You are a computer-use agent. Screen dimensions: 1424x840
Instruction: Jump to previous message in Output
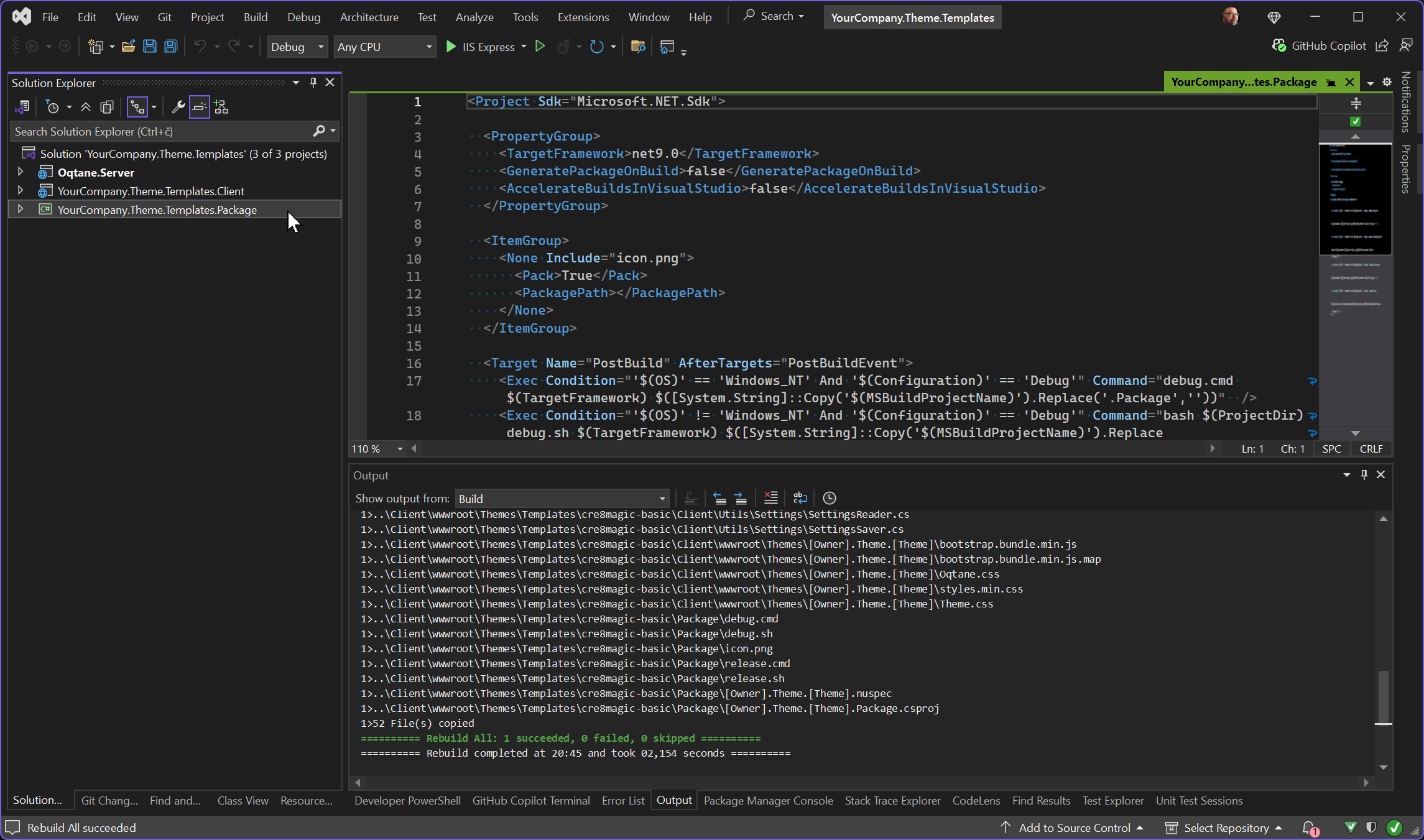[x=719, y=497]
